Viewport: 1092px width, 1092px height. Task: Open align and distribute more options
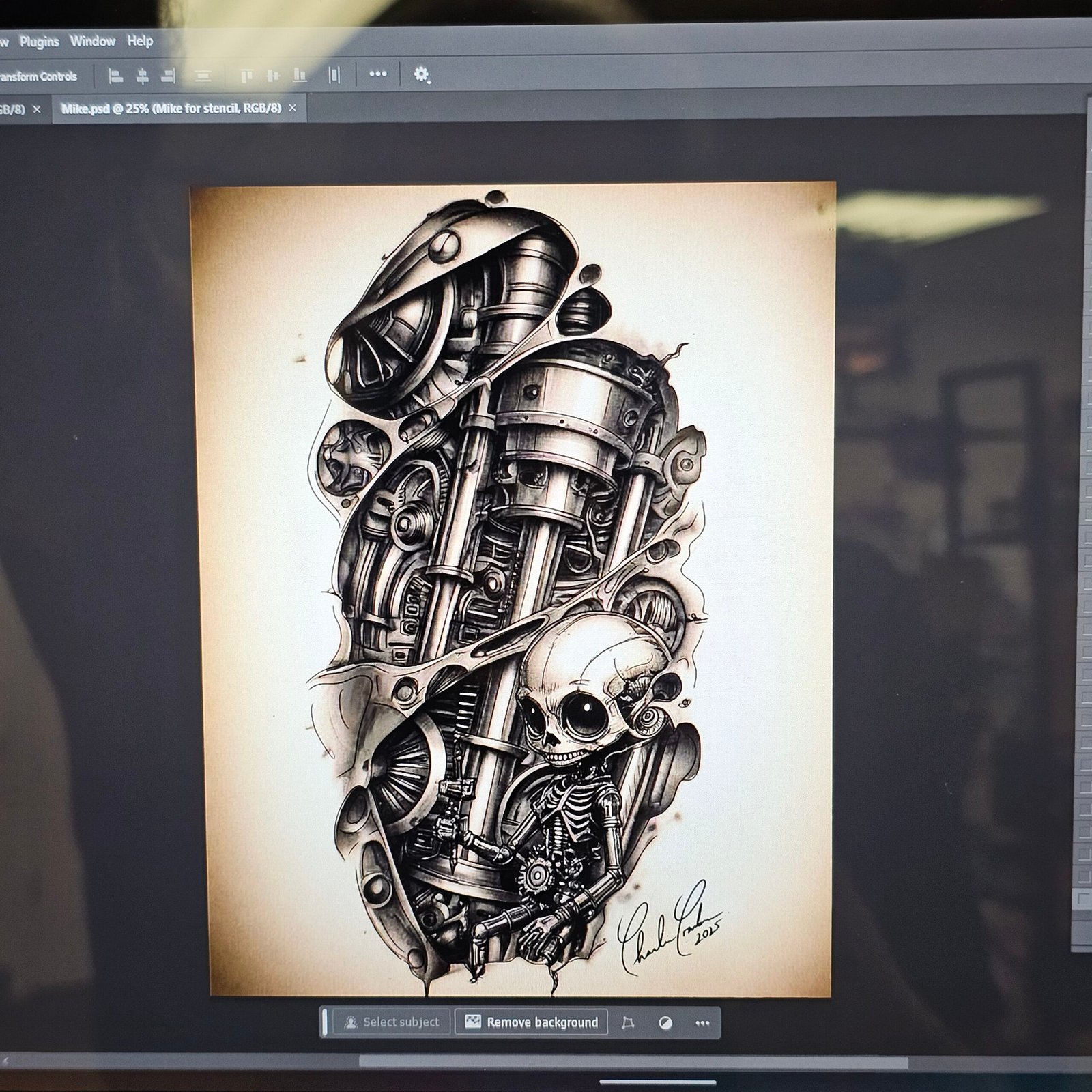coord(377,74)
